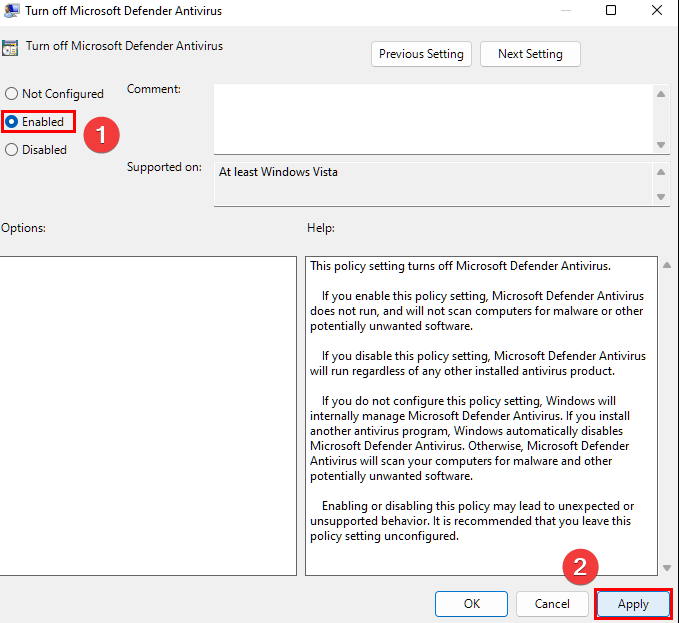Screen dimensions: 679x623
Task: Click the Options pane box
Action: pos(148,416)
